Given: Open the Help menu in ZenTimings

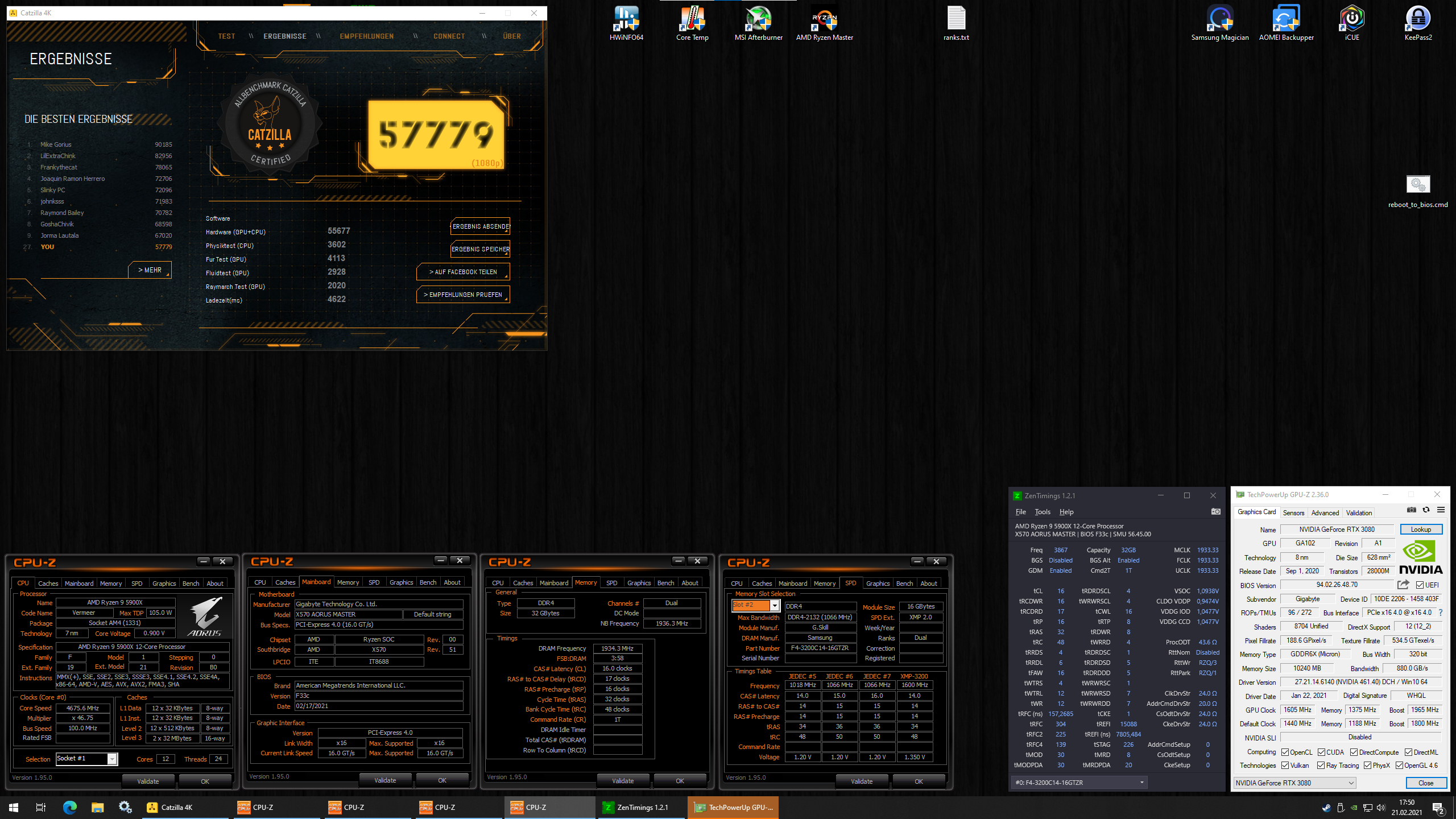Looking at the screenshot, I should tap(1066, 512).
